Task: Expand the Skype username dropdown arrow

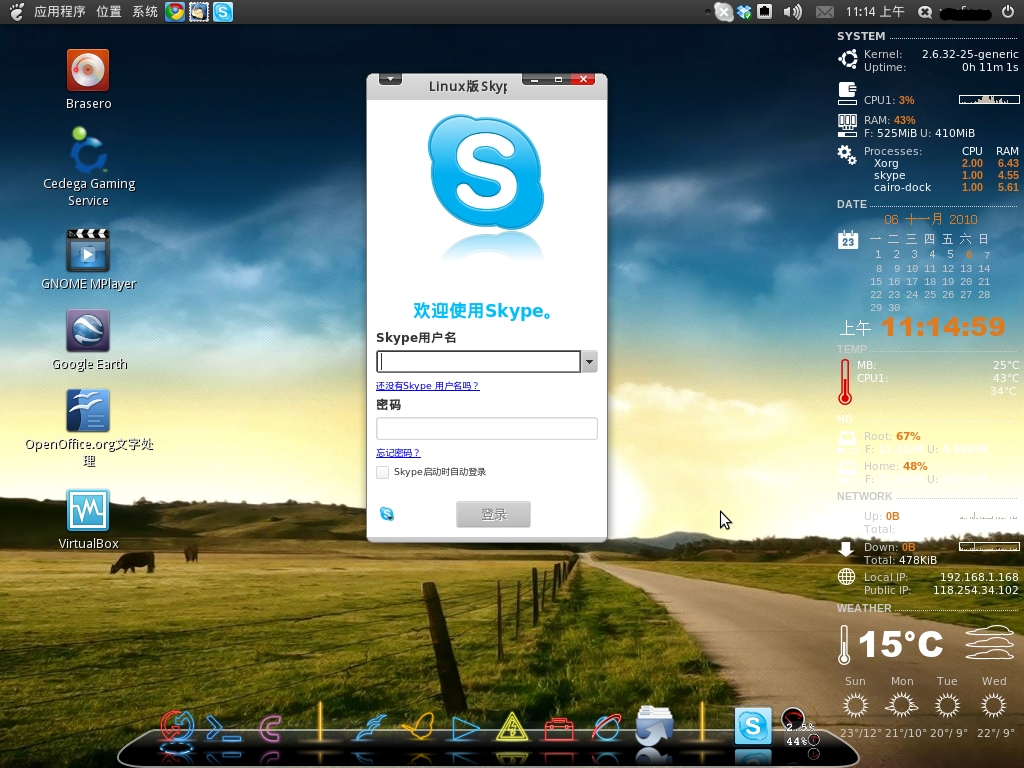Action: tap(589, 362)
